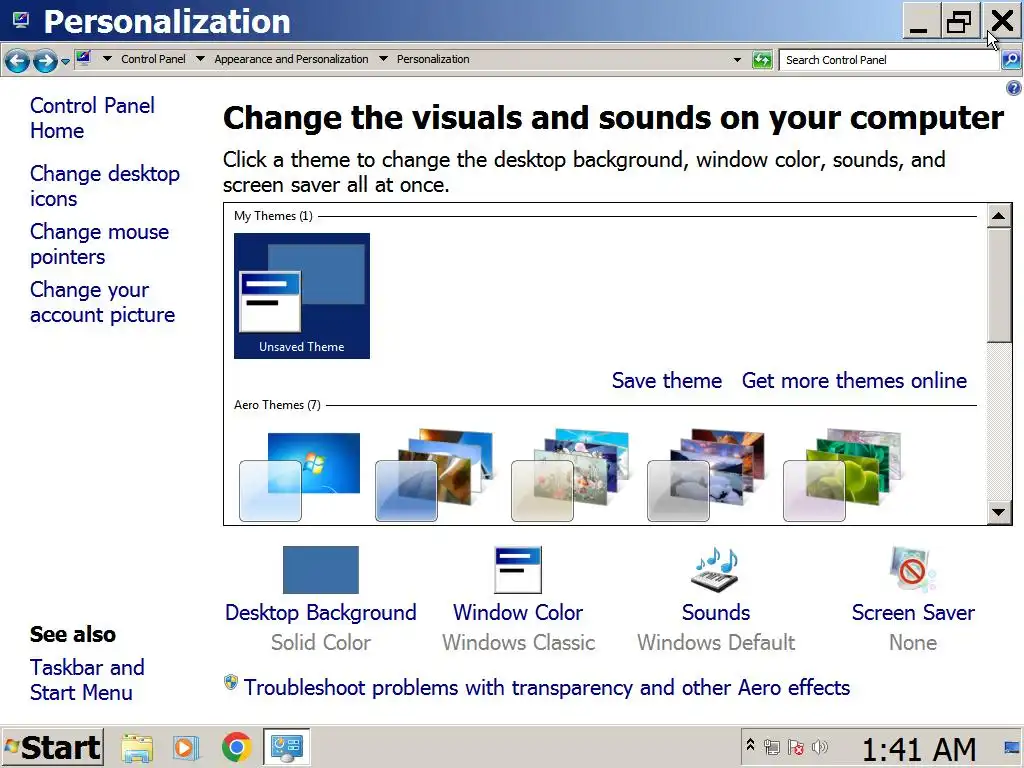
Task: Click the Sounds keyboard notes icon
Action: pos(716,569)
